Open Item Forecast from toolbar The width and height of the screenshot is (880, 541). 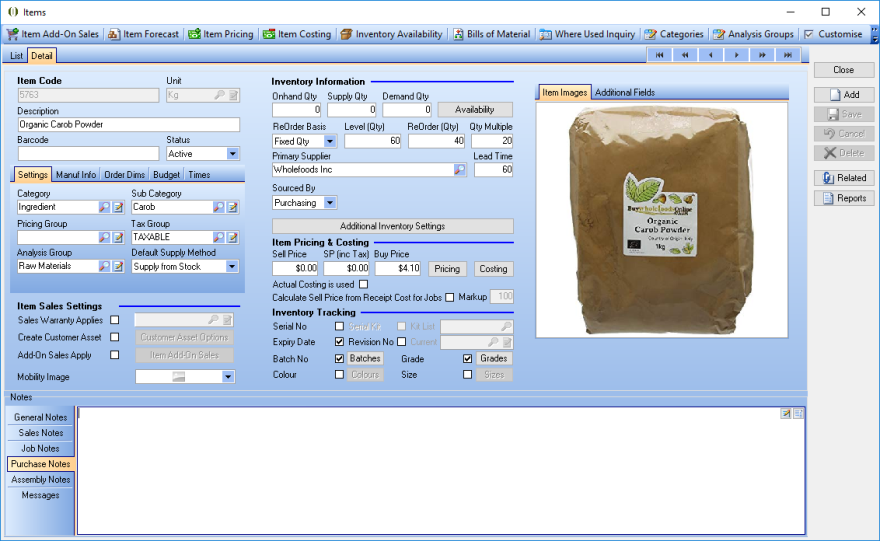144,34
